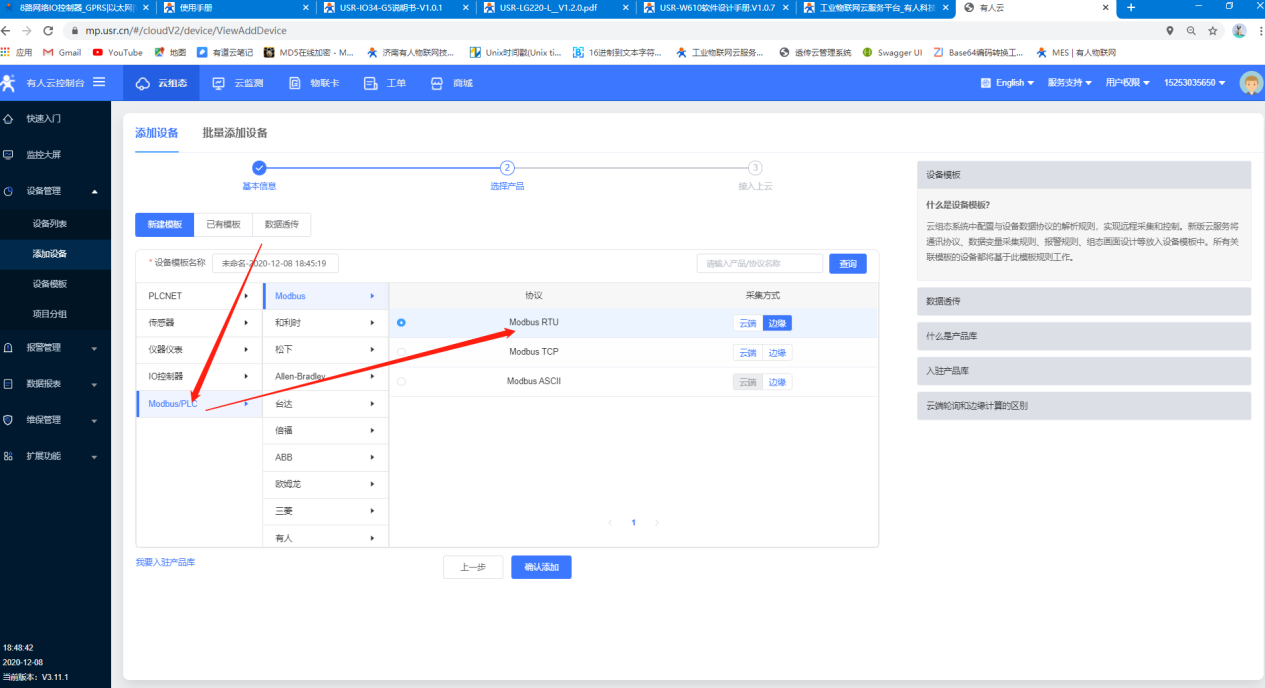Open 监控大屏 in the sidebar
Screen dimensions: 1265x688
(43, 155)
